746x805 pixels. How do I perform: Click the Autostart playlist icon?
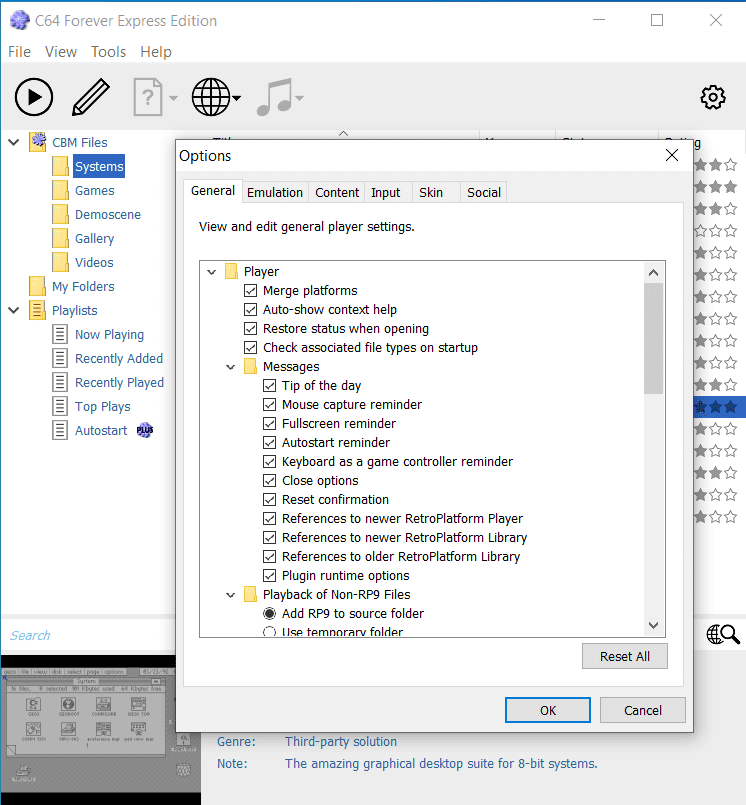[x=60, y=430]
